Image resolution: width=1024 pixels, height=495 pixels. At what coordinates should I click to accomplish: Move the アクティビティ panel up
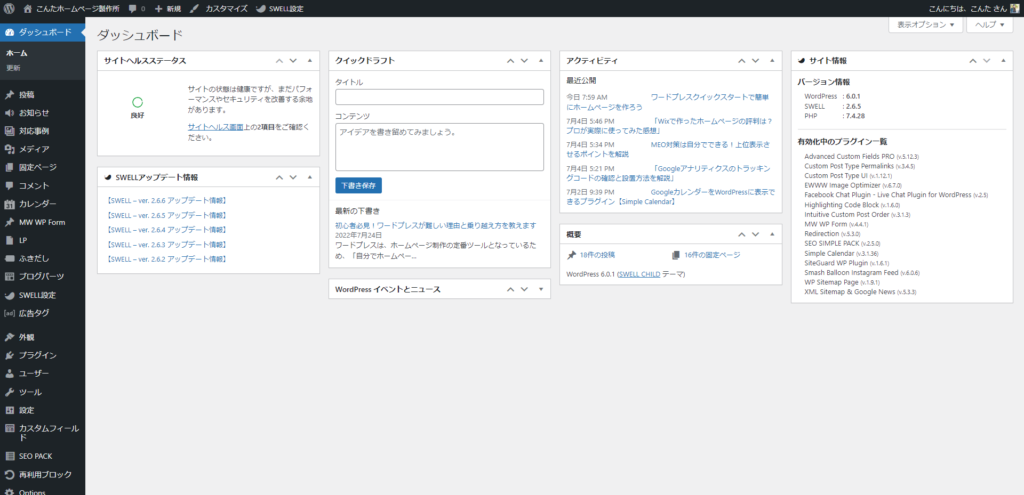pos(741,61)
